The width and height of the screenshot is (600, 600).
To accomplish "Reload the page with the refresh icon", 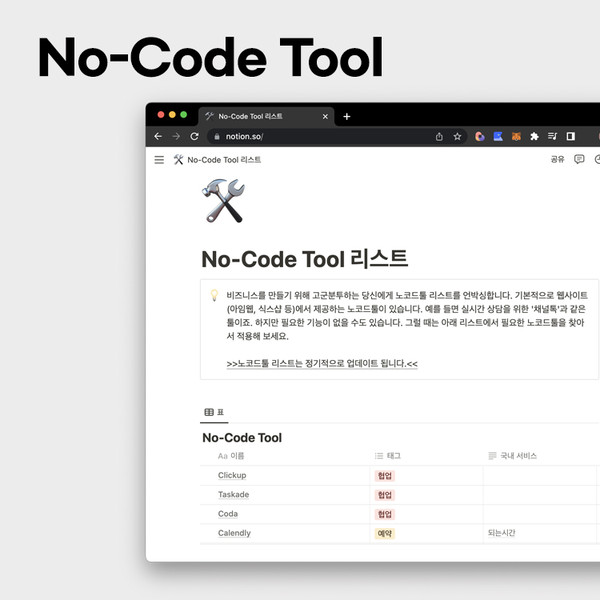I will [x=194, y=136].
